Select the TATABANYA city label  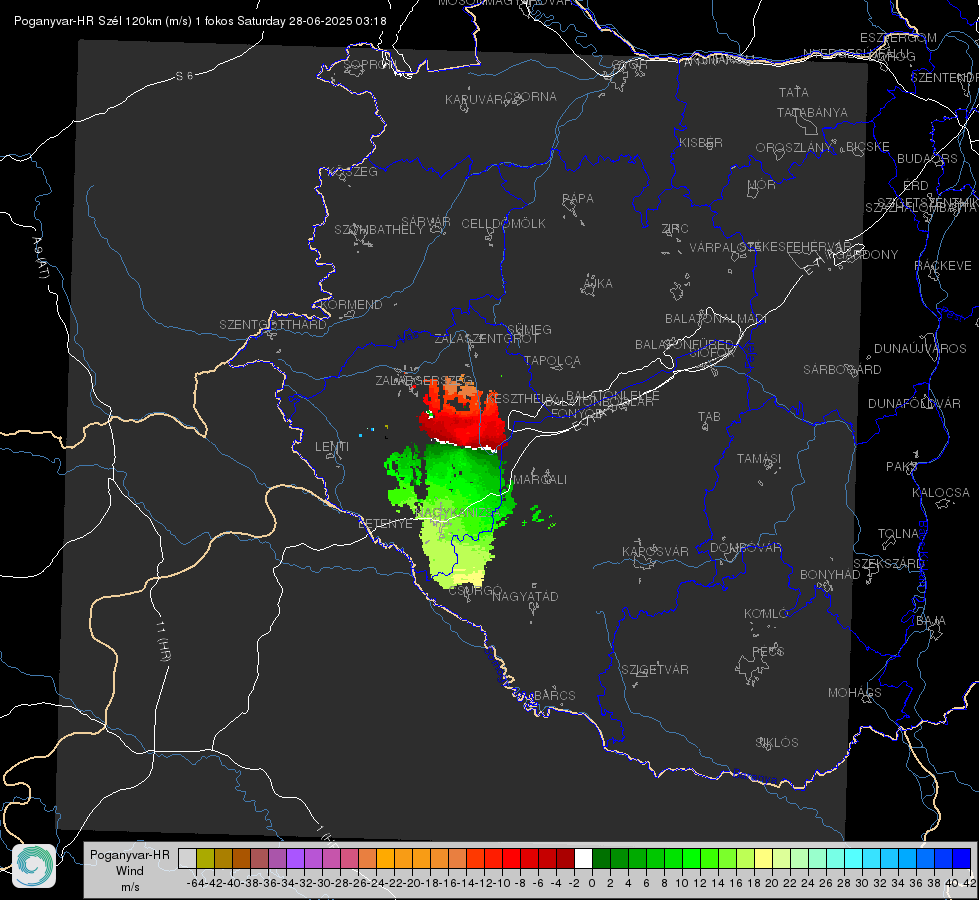(x=812, y=112)
